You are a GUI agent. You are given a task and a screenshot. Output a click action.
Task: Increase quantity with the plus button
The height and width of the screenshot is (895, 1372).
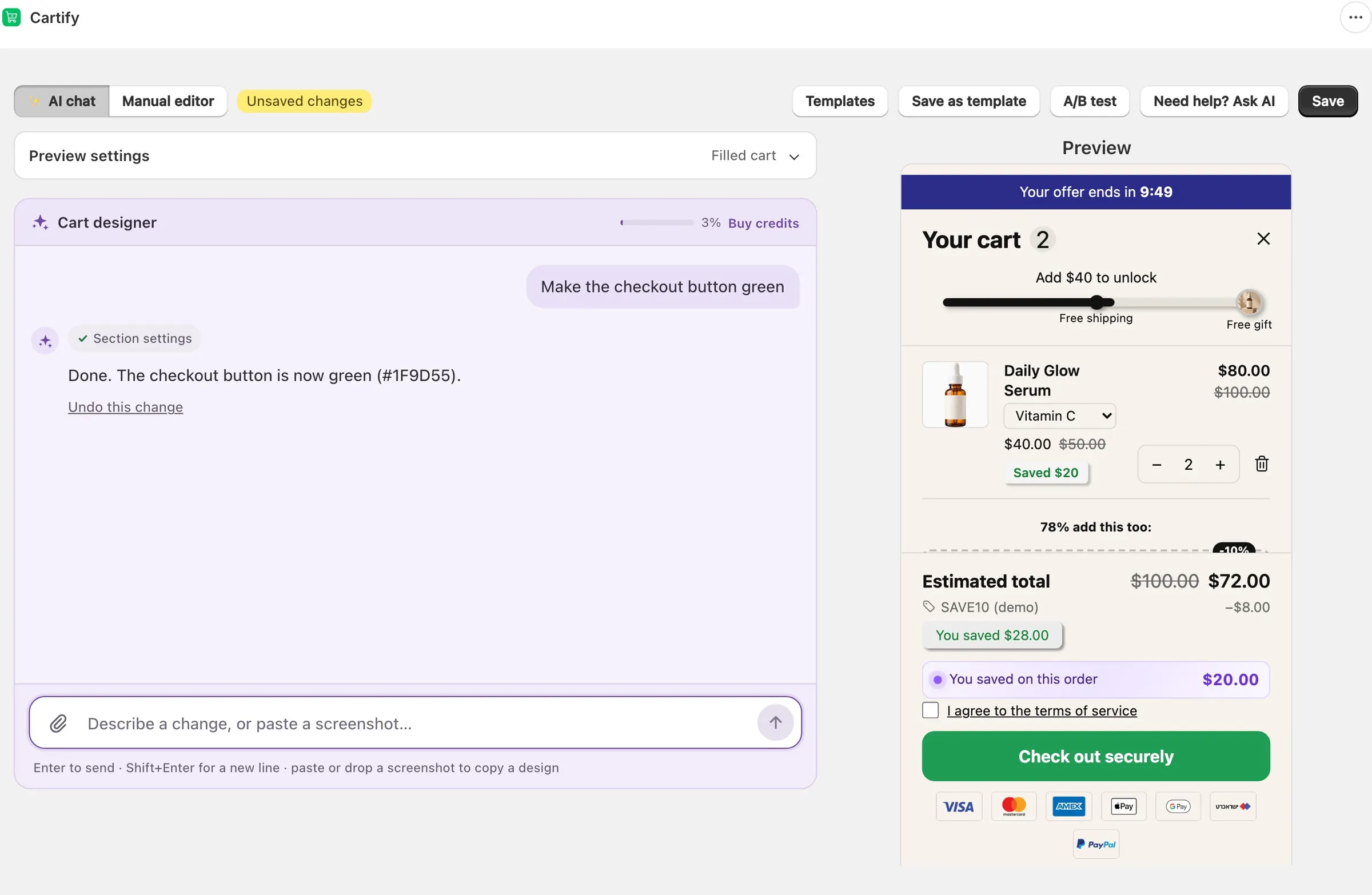[x=1220, y=465]
